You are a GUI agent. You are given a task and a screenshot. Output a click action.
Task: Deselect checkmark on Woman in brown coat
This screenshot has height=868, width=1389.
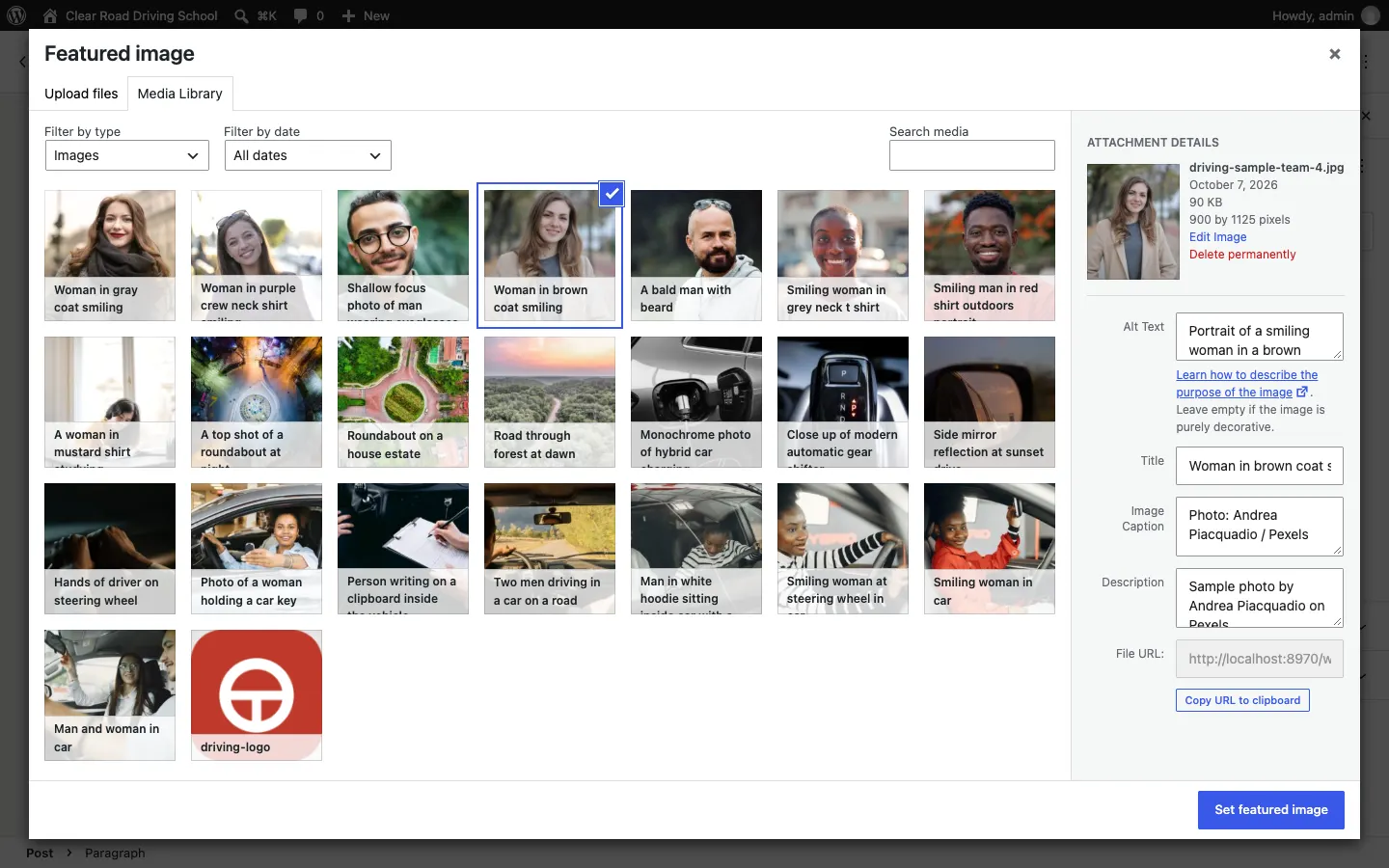[x=612, y=194]
